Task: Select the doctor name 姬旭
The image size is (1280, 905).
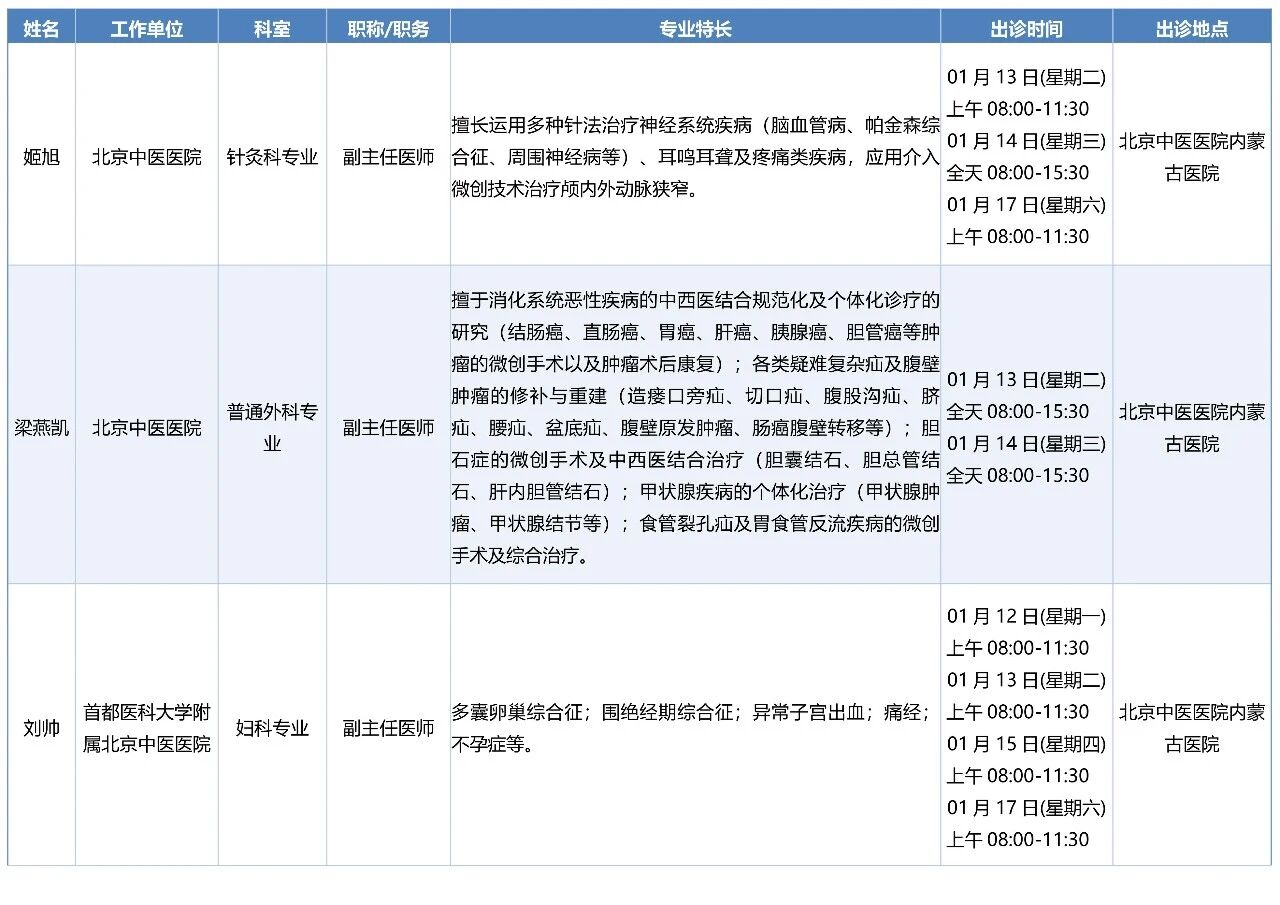Action: pyautogui.click(x=41, y=157)
